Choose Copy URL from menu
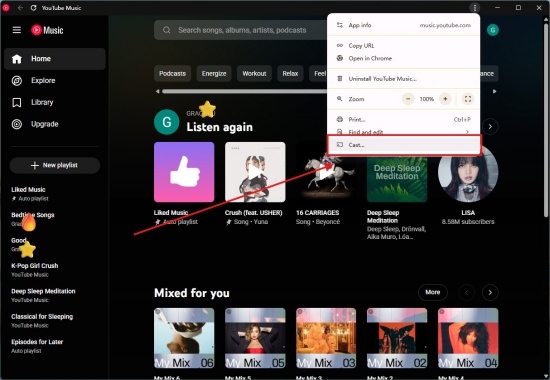This screenshot has width=550, height=380. (x=403, y=46)
